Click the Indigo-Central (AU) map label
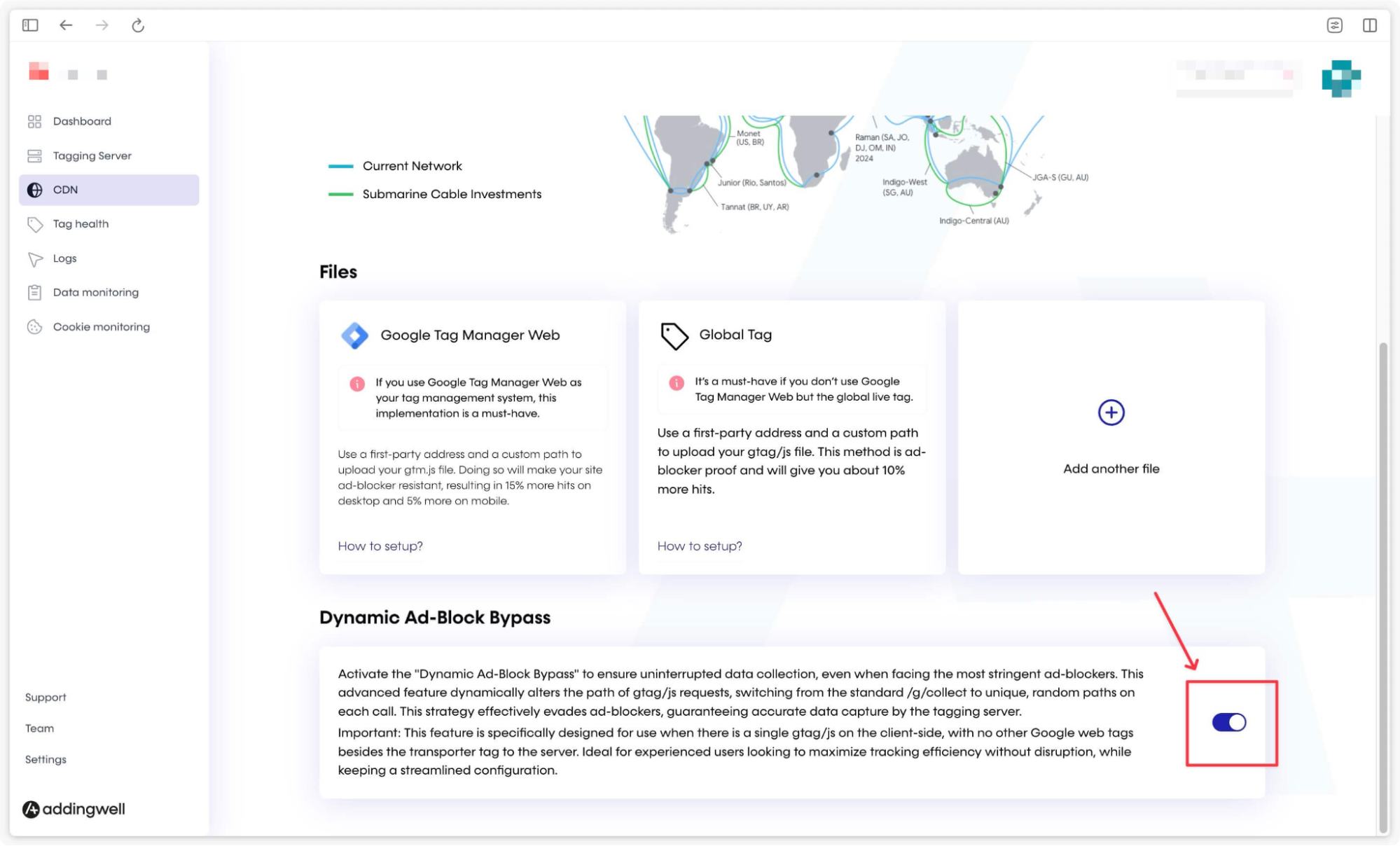Image resolution: width=1400 pixels, height=846 pixels. point(973,221)
